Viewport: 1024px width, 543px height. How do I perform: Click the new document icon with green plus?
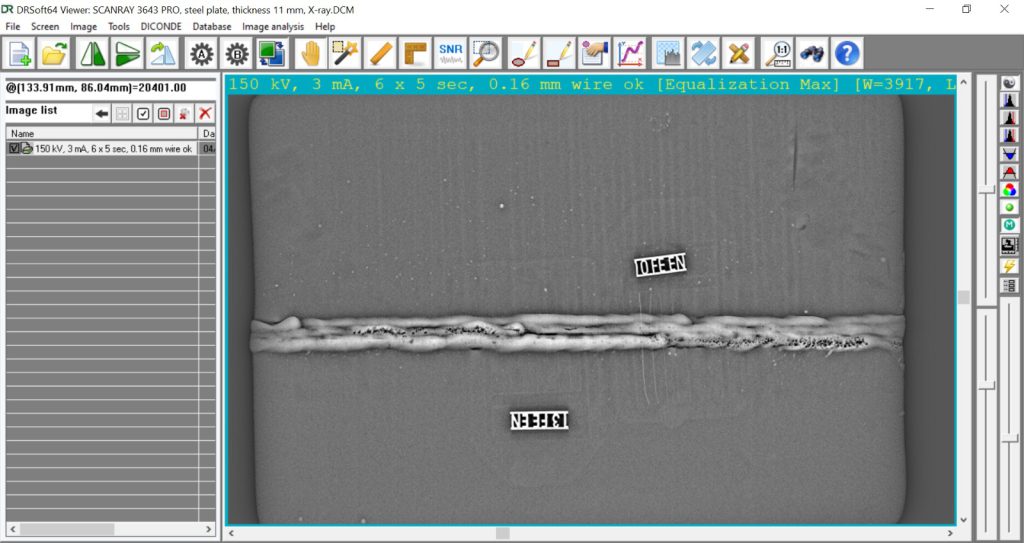[x=20, y=54]
